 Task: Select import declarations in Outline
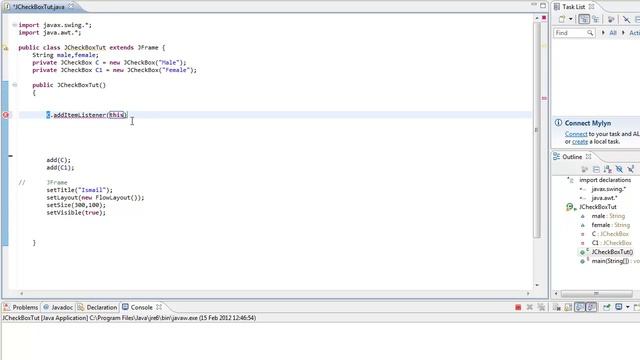coord(605,180)
